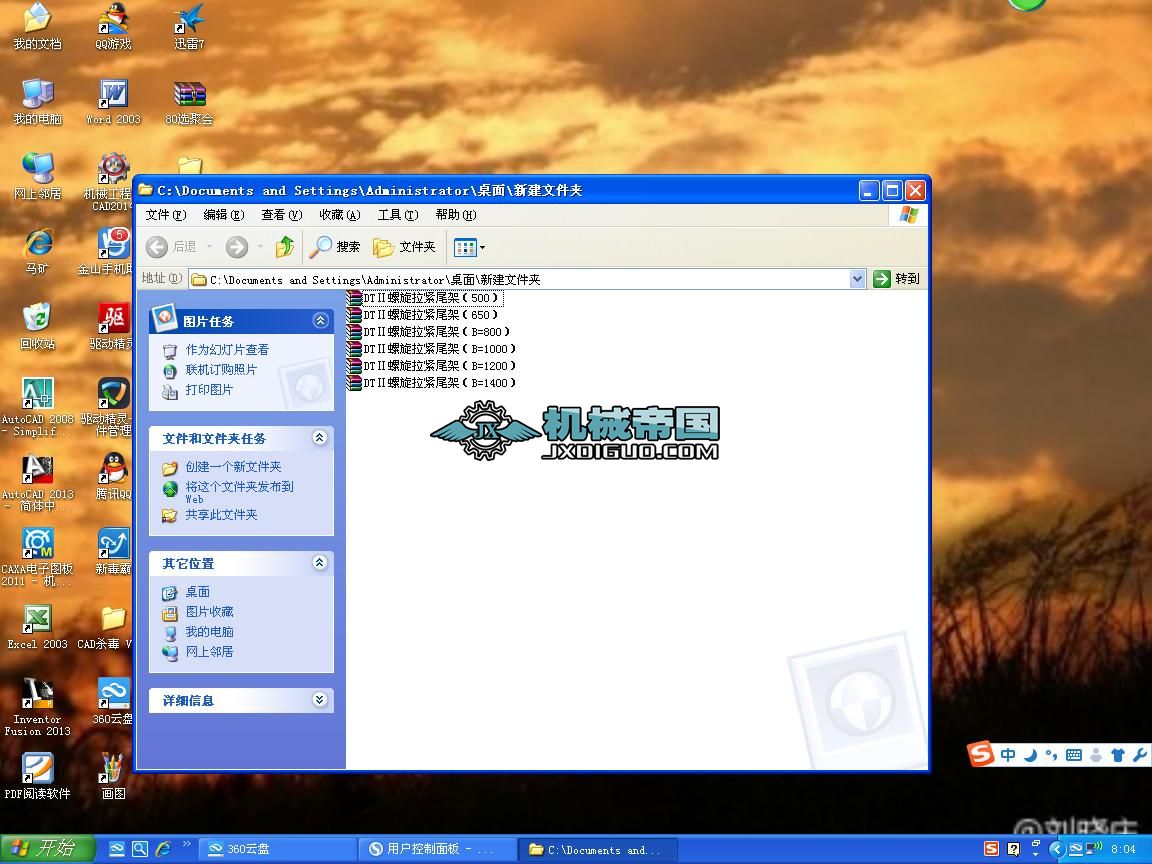Viewport: 1152px width, 864px height.
Task: Expand the 详细信息 details panel
Action: pyautogui.click(x=319, y=700)
